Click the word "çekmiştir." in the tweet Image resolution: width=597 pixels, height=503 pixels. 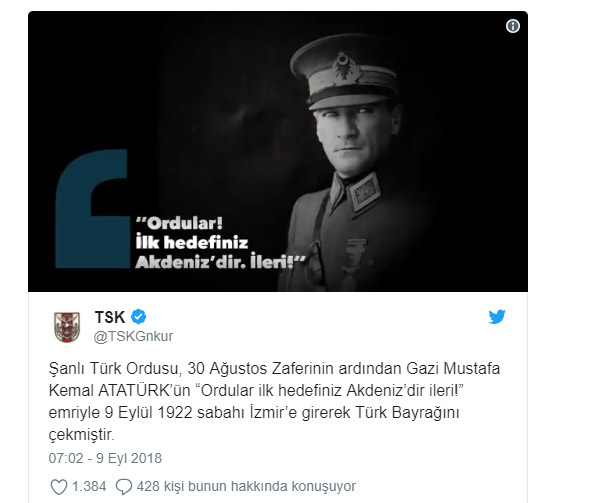(x=81, y=435)
